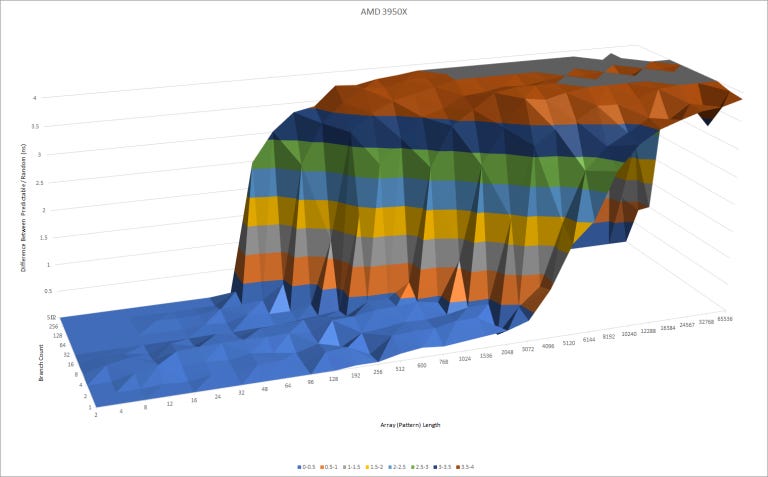Click the 768 array length label
The height and width of the screenshot is (477, 768).
coord(443,362)
